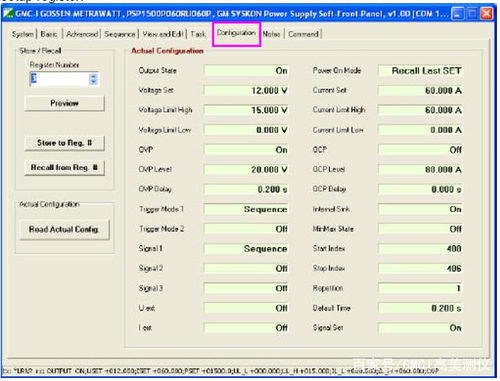
Task: Select the View and Edit tab
Action: point(163,34)
